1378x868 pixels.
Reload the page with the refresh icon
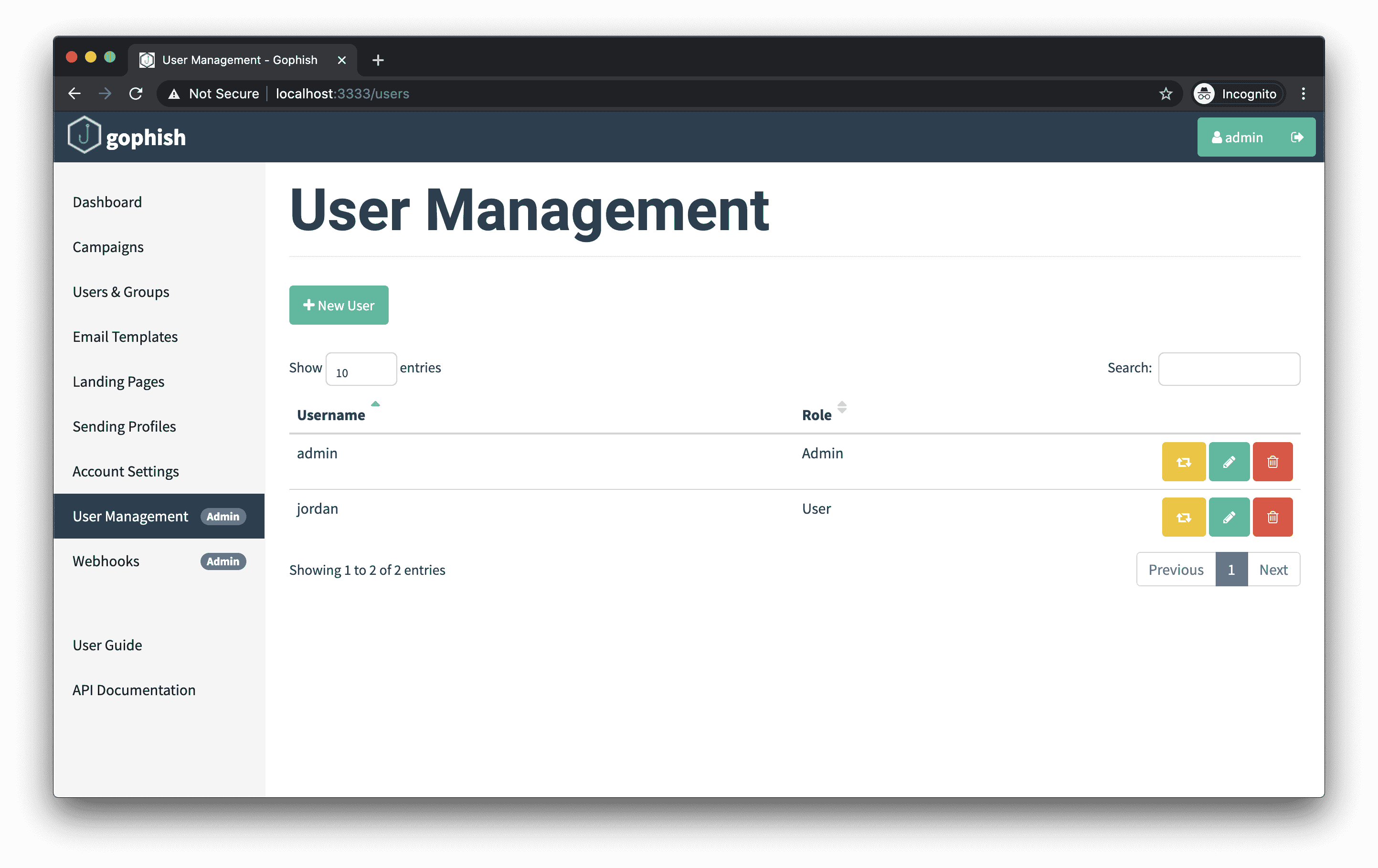tap(136, 94)
